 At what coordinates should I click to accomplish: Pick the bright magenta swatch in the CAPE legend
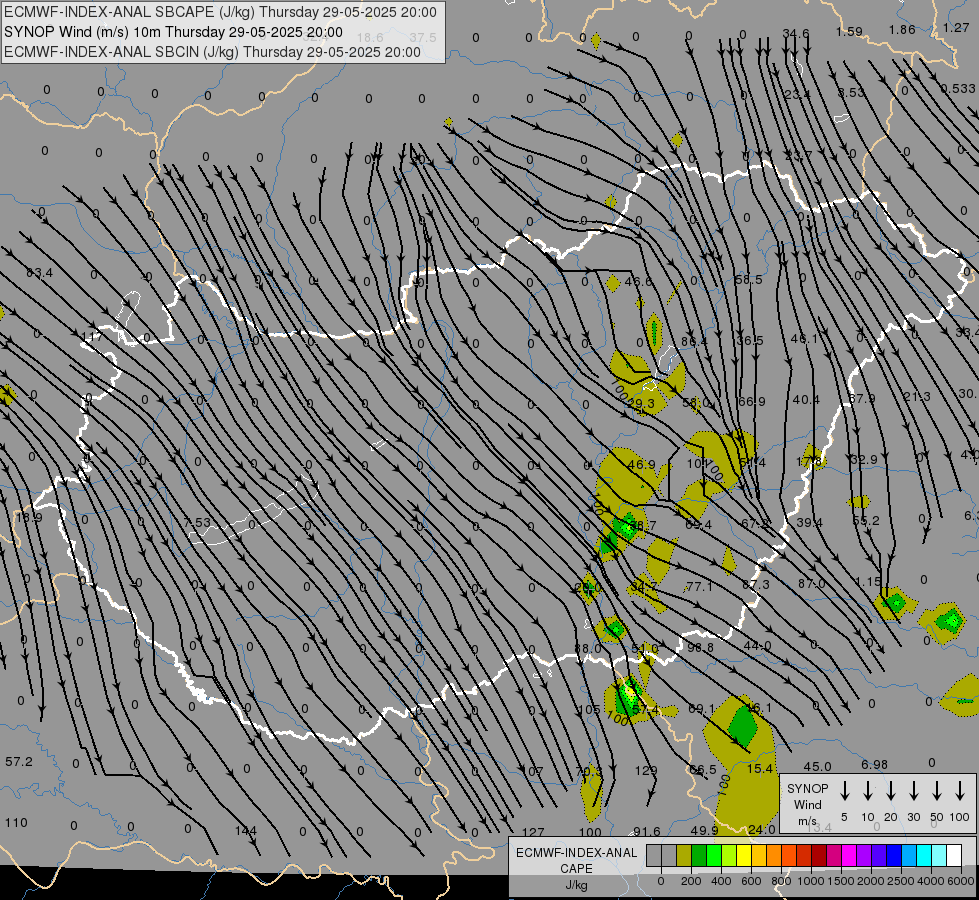[849, 856]
